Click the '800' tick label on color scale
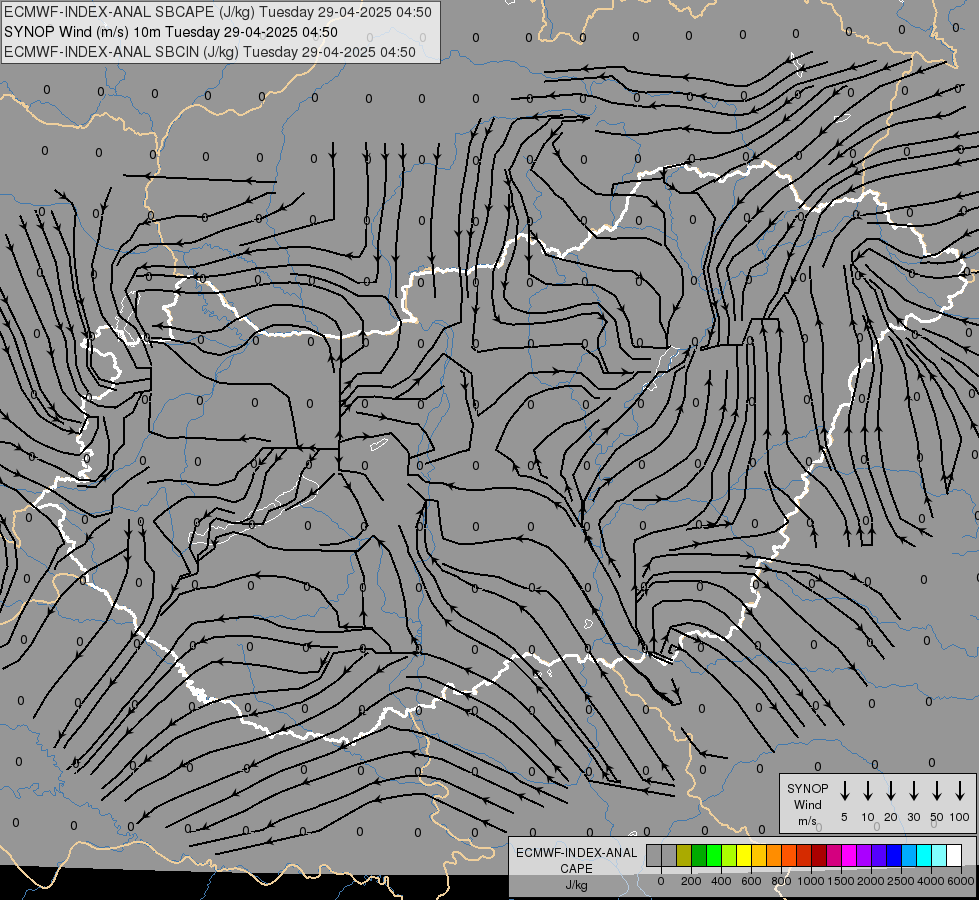This screenshot has width=979, height=900. coord(781,881)
